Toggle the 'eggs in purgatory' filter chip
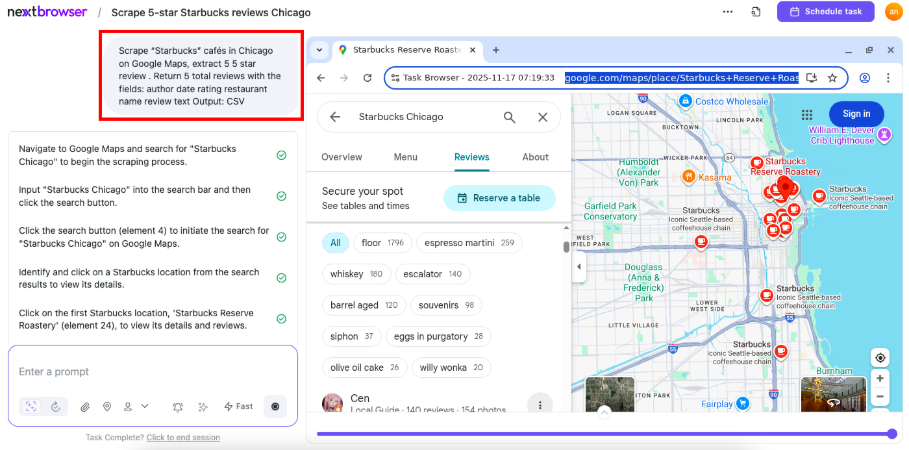Image resolution: width=909 pixels, height=450 pixels. point(438,336)
